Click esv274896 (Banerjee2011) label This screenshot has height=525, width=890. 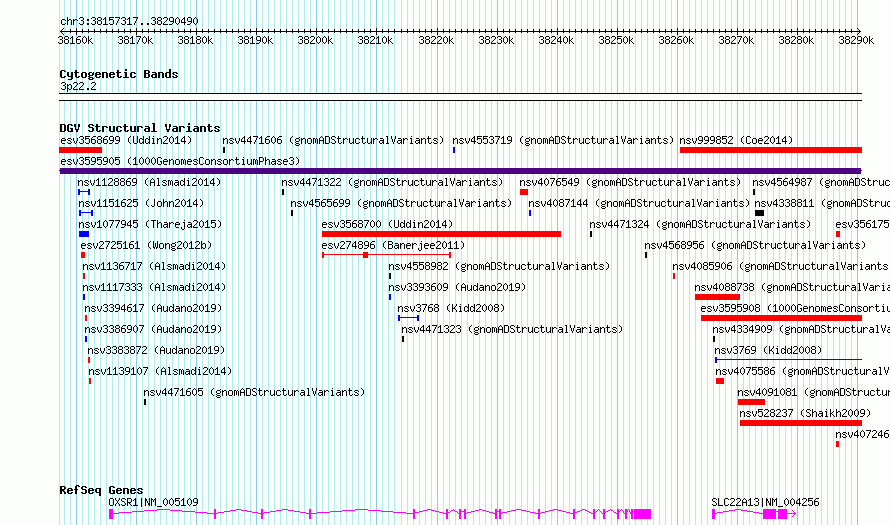coord(393,245)
